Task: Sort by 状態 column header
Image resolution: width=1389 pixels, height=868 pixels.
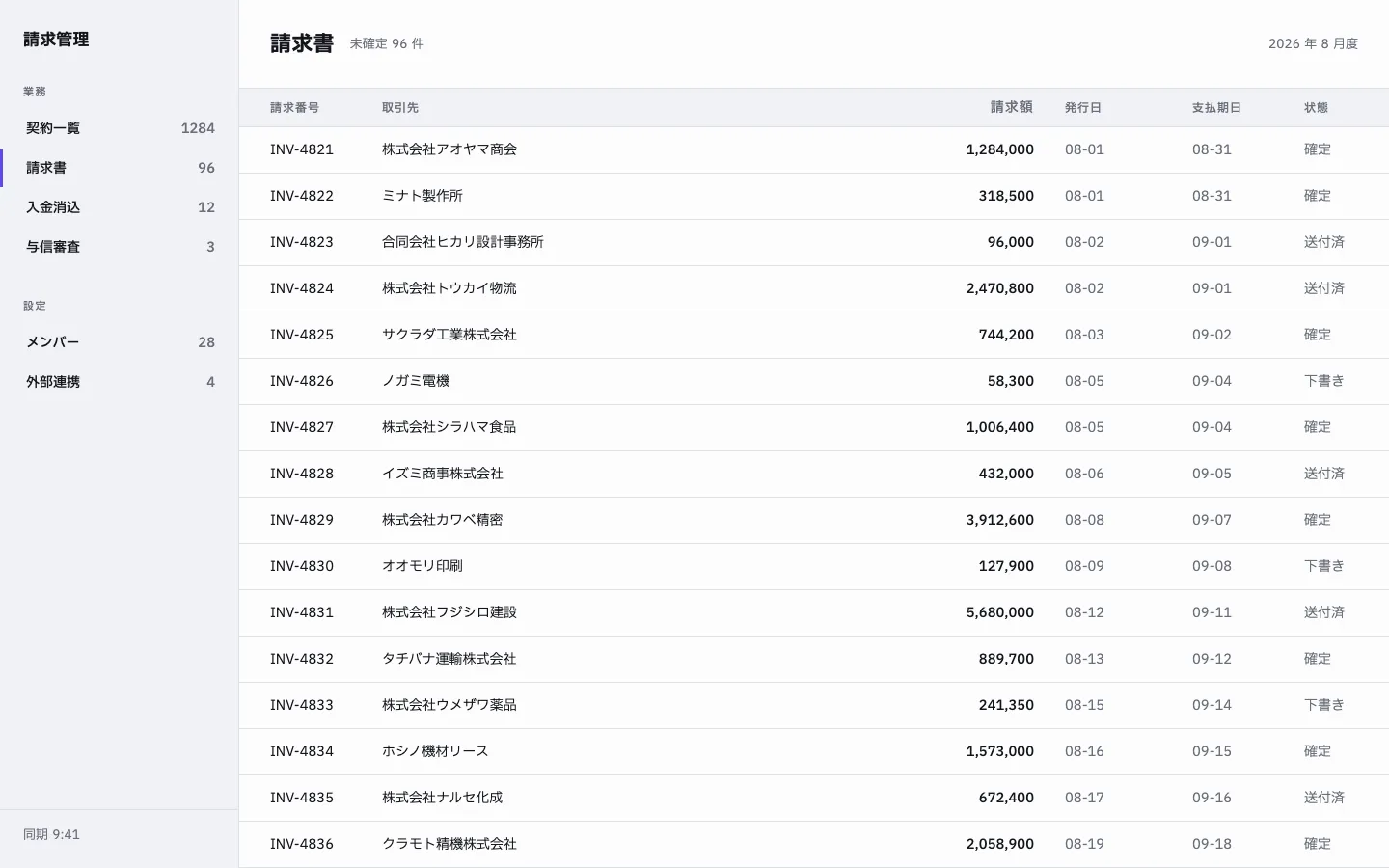Action: [x=1316, y=108]
